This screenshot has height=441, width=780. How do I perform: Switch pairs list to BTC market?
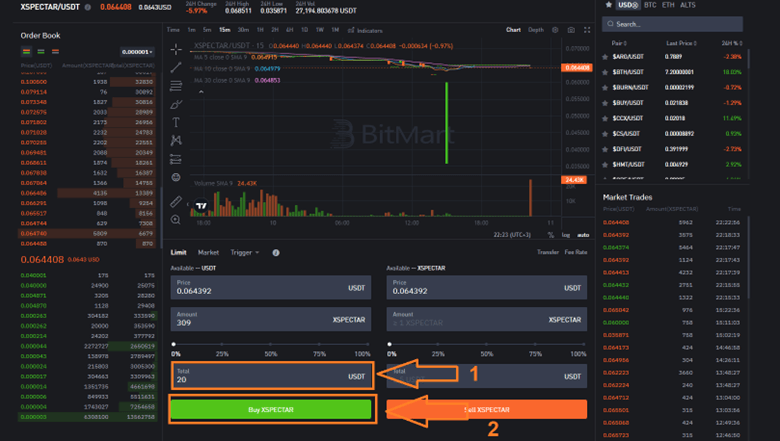click(x=650, y=5)
